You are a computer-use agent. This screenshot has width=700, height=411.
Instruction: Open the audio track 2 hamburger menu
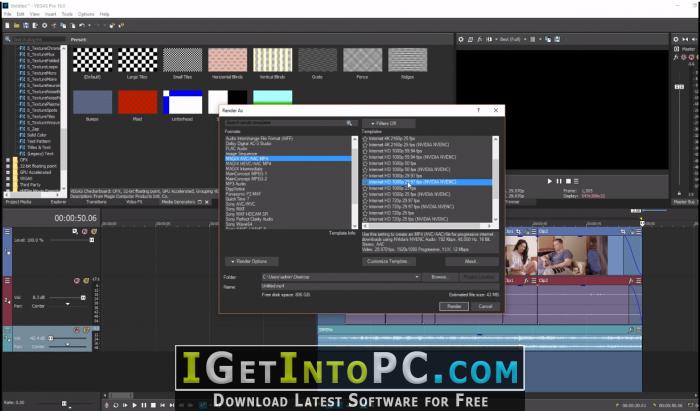7,281
